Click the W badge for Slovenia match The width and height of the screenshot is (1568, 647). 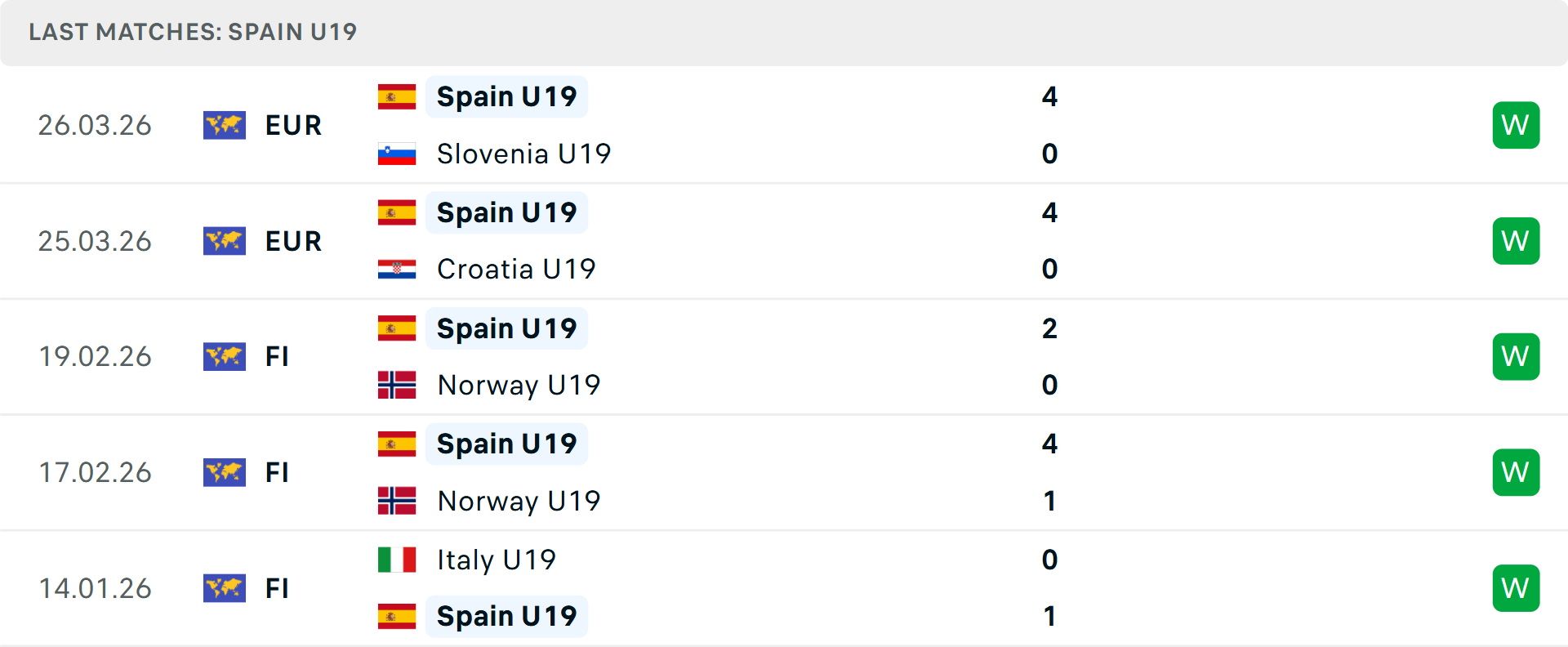point(1516,125)
